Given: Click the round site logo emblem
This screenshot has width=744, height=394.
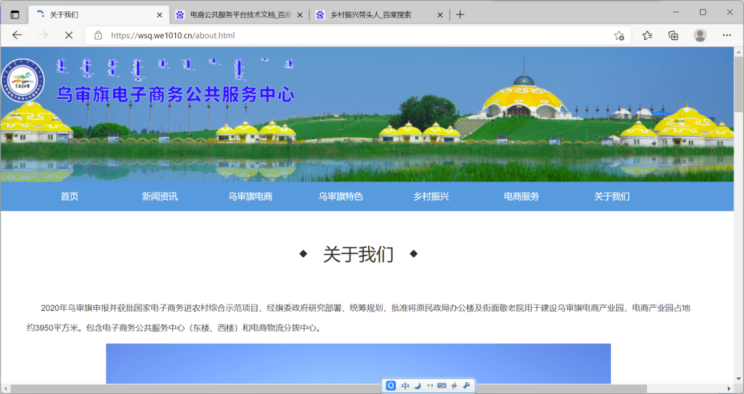Looking at the screenshot, I should [x=23, y=80].
